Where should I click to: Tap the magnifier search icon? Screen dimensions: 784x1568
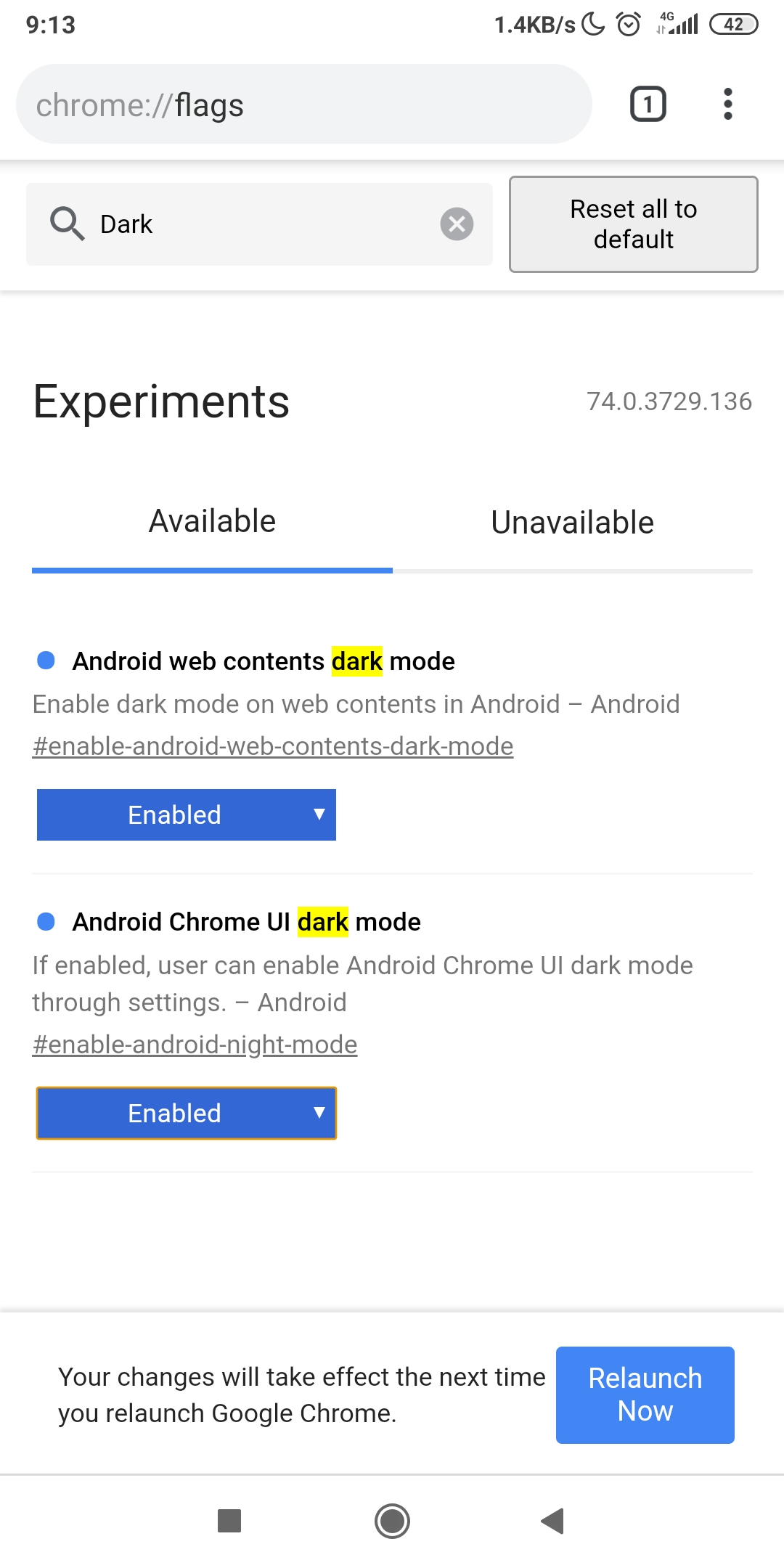tap(67, 224)
